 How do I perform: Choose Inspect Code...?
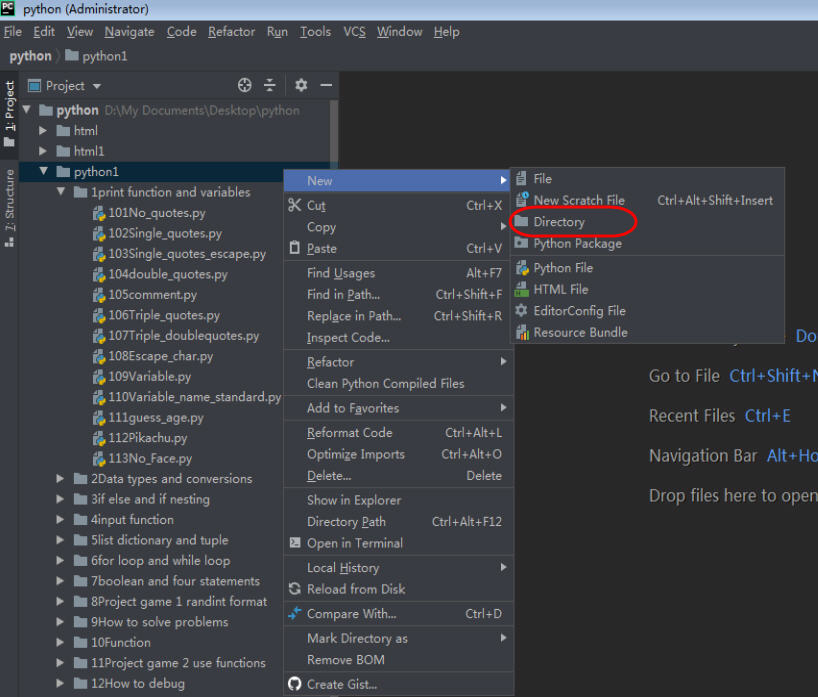click(x=398, y=338)
